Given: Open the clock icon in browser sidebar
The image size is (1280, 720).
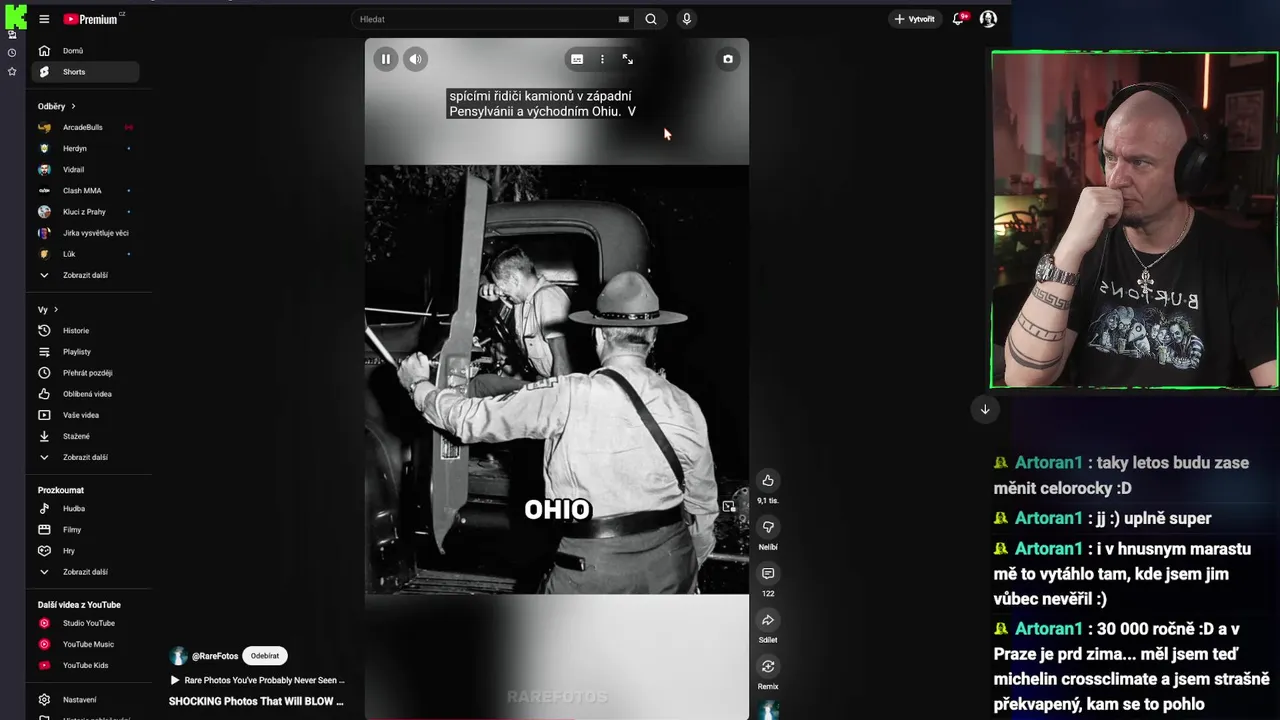Looking at the screenshot, I should 12,53.
